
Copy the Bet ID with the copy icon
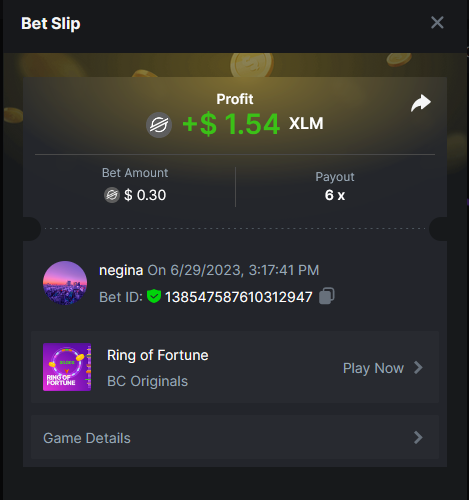coord(327,296)
